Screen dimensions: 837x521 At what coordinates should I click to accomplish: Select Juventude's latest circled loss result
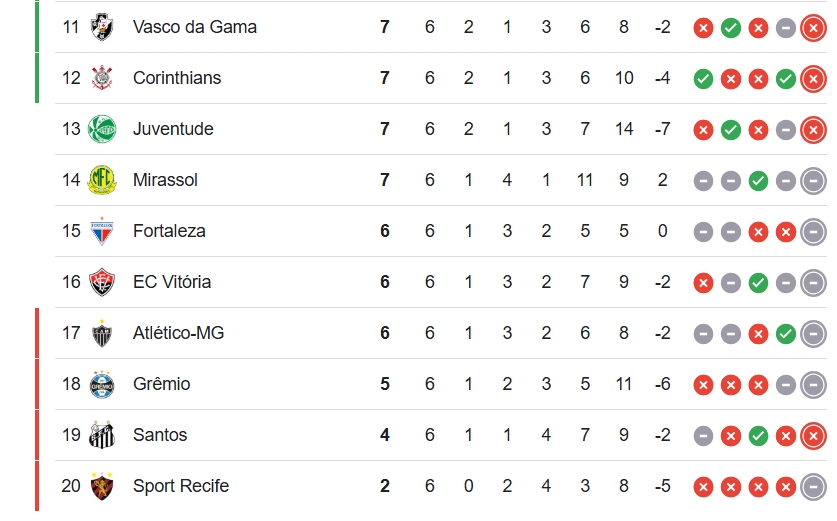(813, 130)
